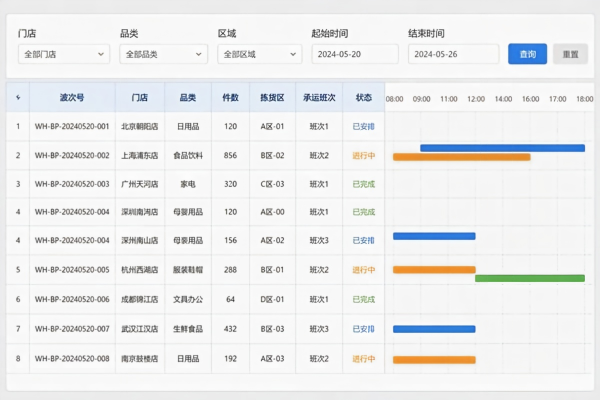The height and width of the screenshot is (400, 600).
Task: Click the 拣货区 column header
Action: point(272,98)
